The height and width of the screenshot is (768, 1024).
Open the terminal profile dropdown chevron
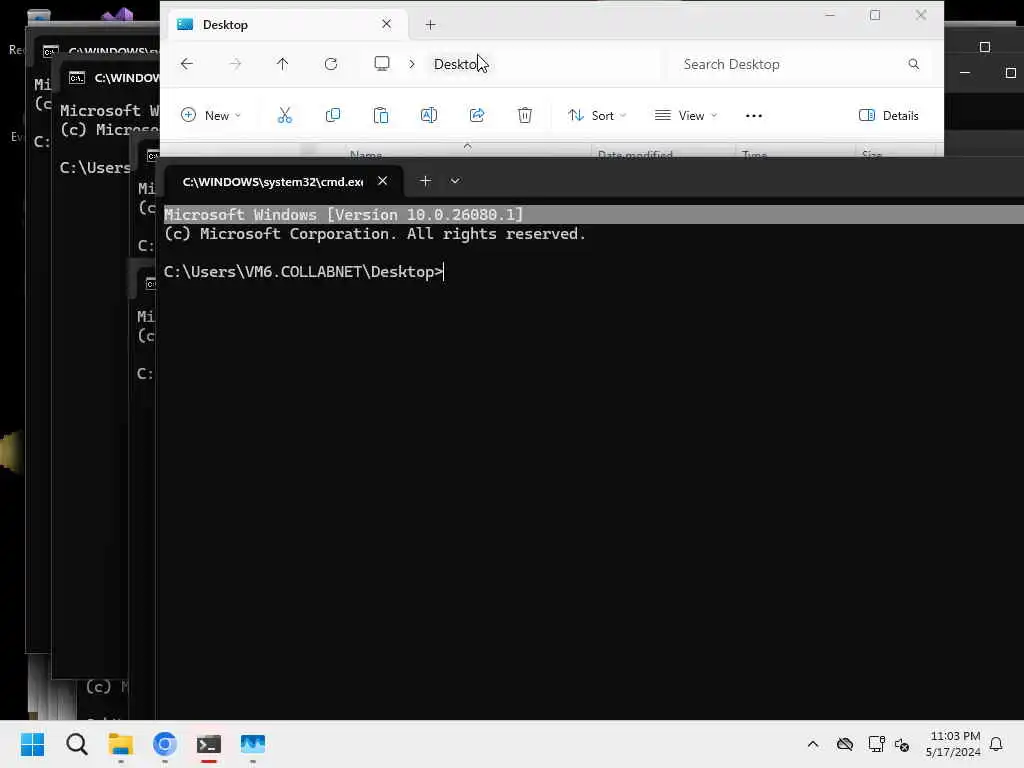tap(455, 181)
